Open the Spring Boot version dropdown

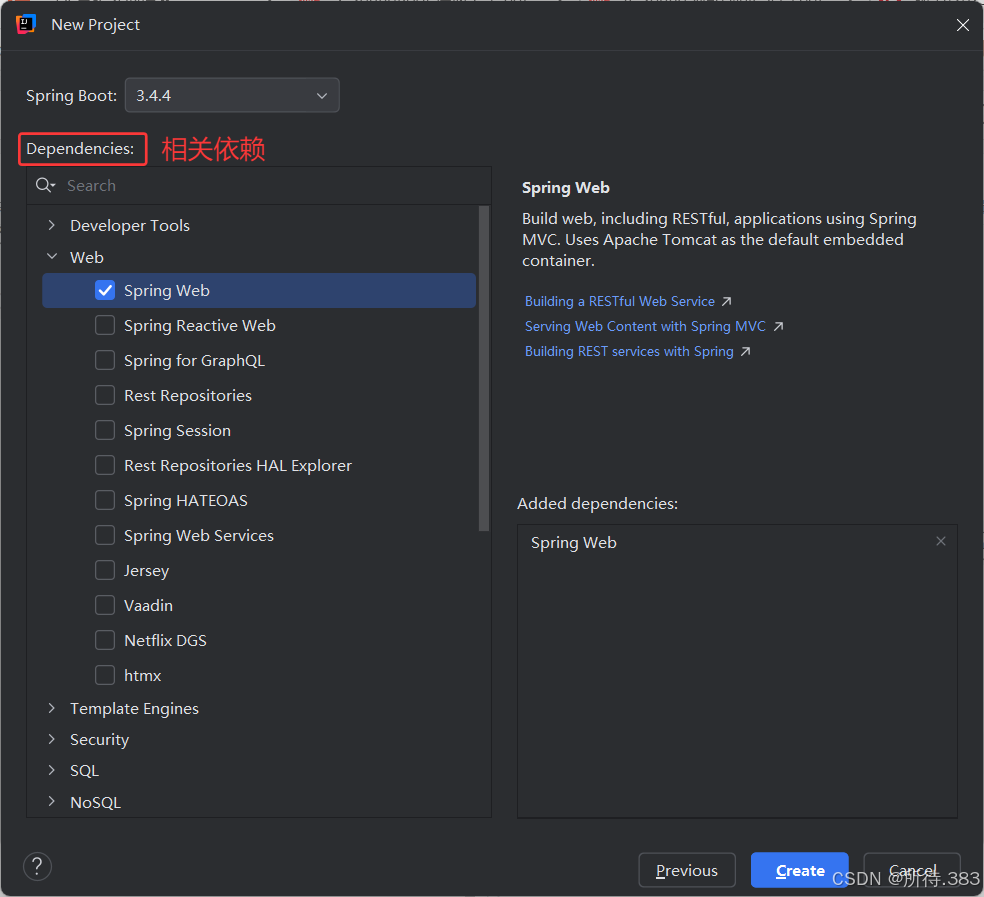coord(232,95)
